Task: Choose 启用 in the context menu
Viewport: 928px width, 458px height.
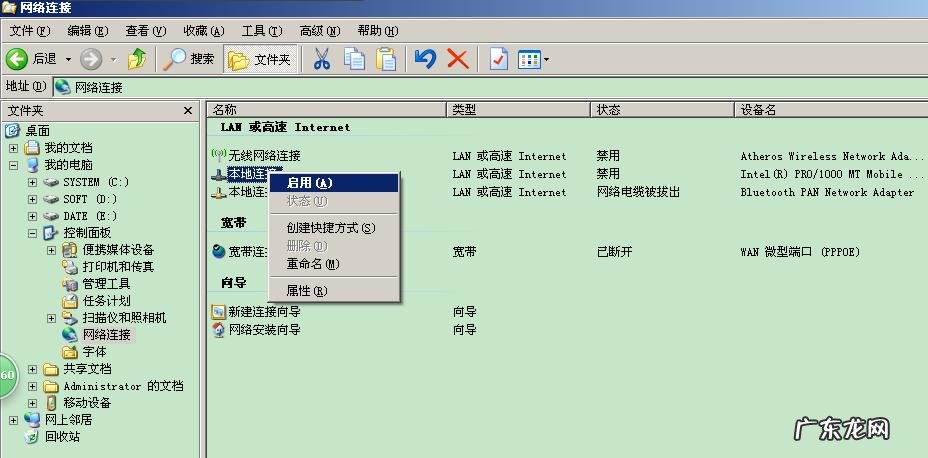Action: (309, 183)
